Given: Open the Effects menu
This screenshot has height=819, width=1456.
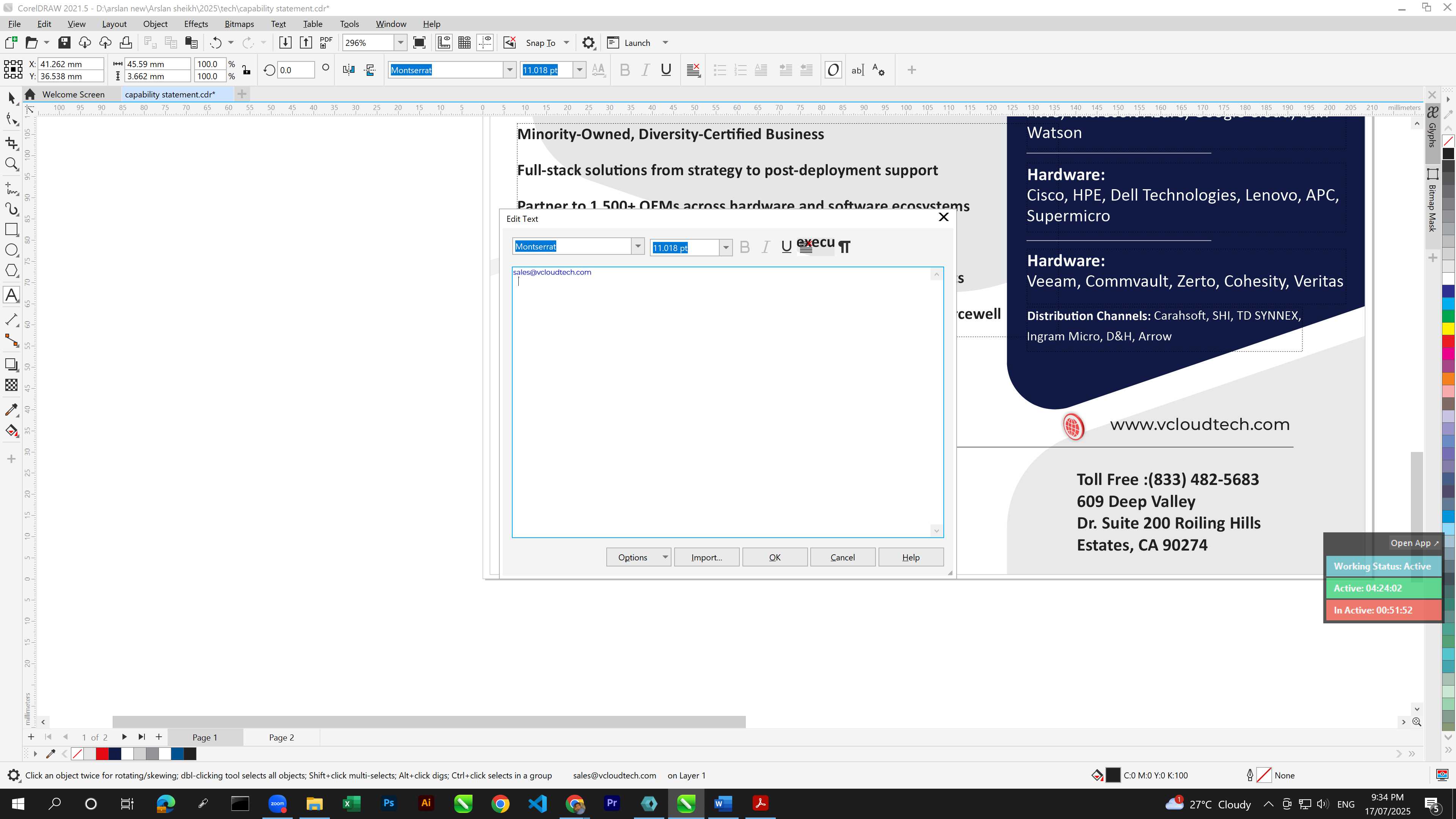Looking at the screenshot, I should click(196, 24).
